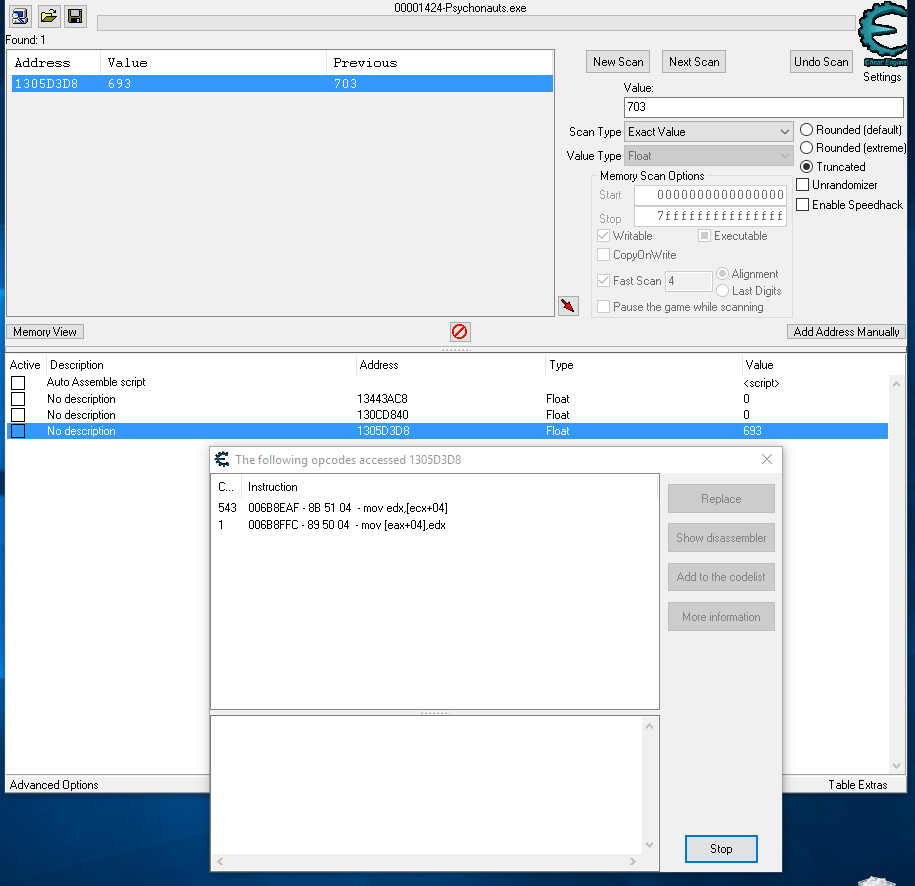
Task: Open the Memory View window
Action: tap(45, 332)
